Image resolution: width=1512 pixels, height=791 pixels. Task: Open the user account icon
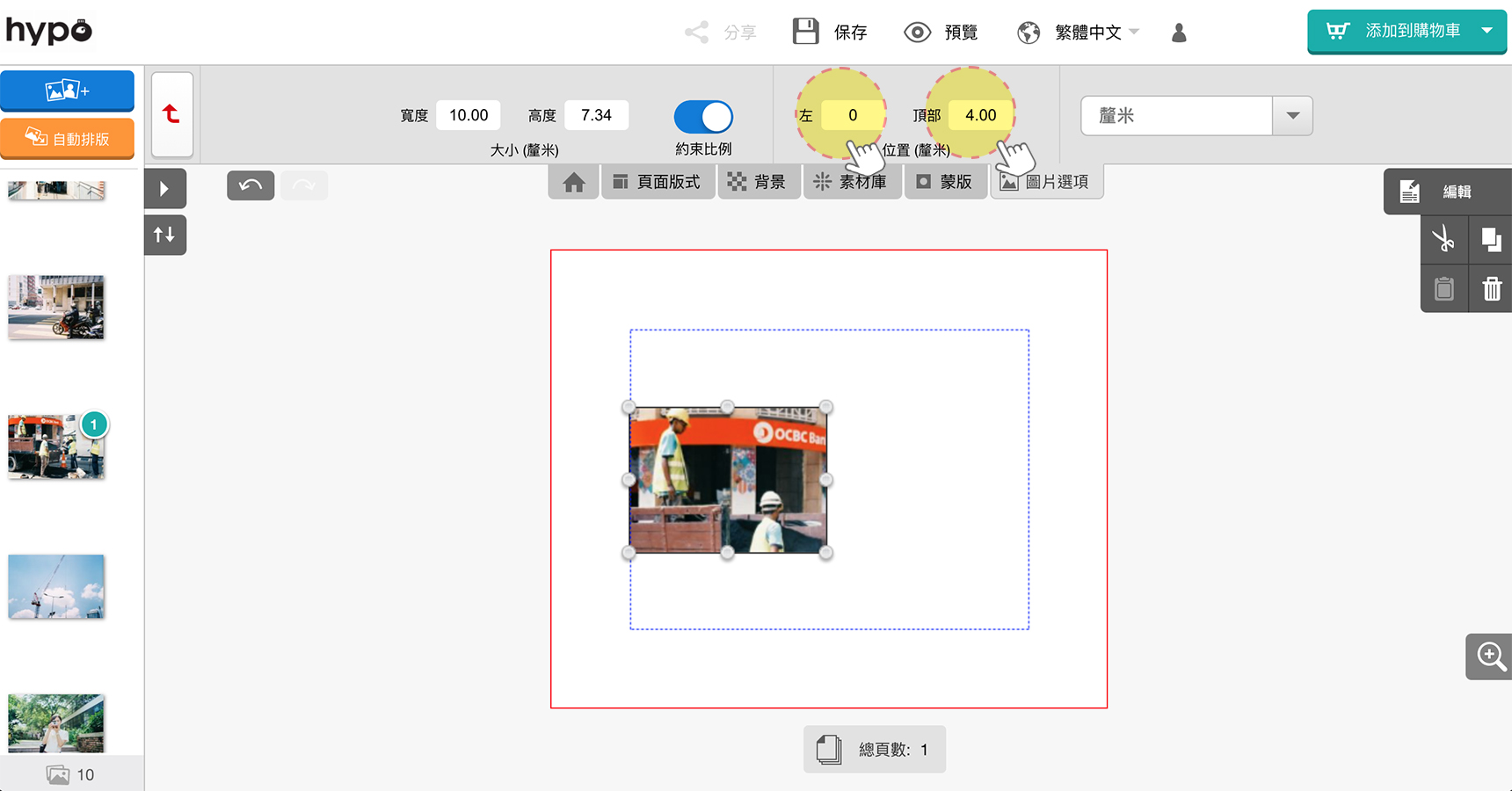1179,33
